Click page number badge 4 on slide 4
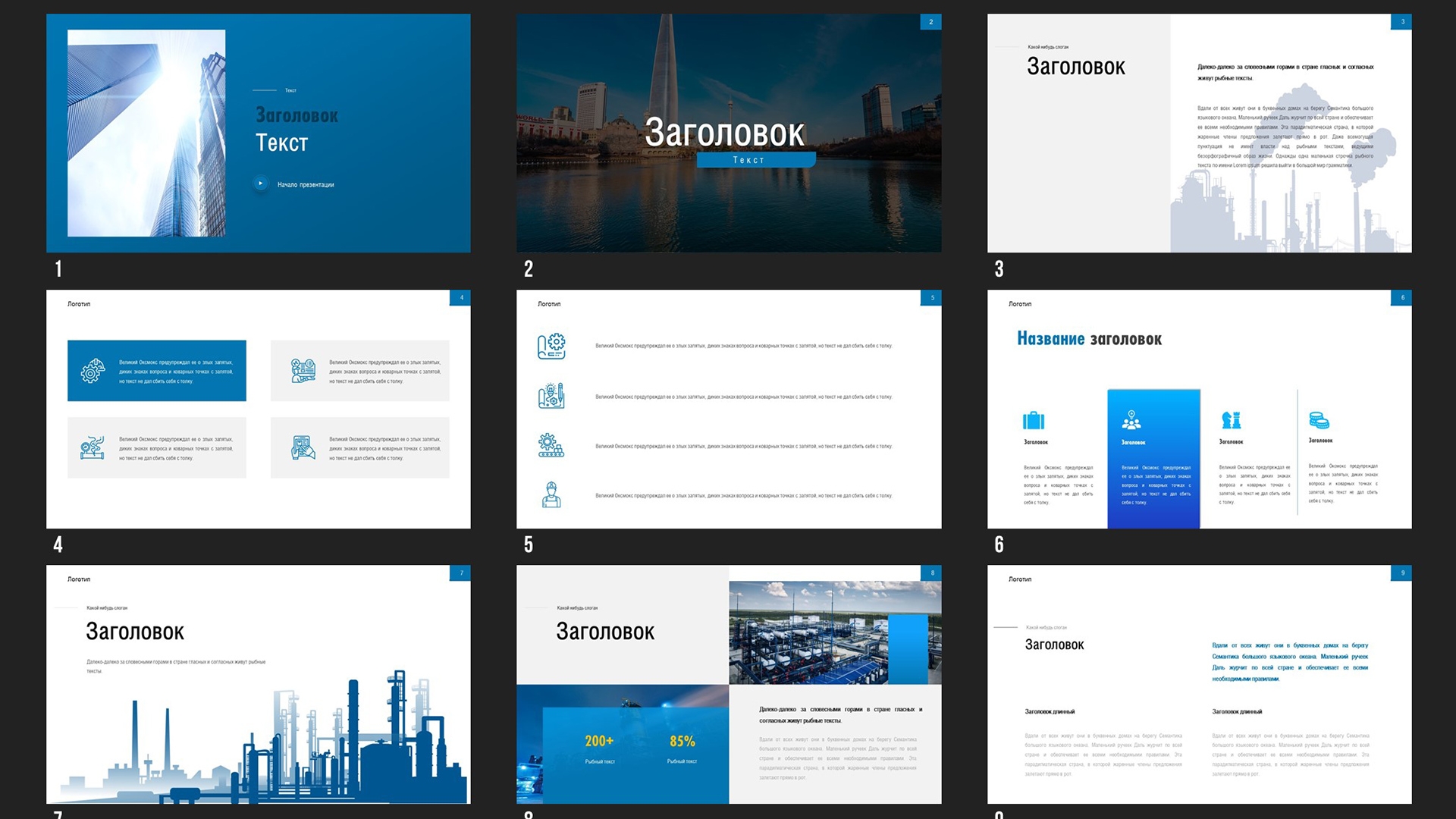The image size is (1456, 819). tap(460, 297)
